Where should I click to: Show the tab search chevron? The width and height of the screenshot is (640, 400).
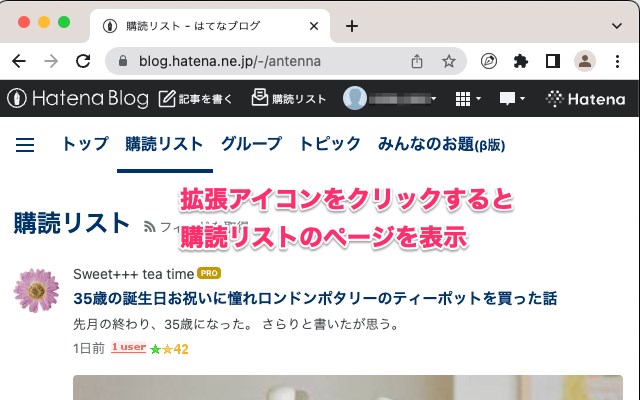[617, 26]
